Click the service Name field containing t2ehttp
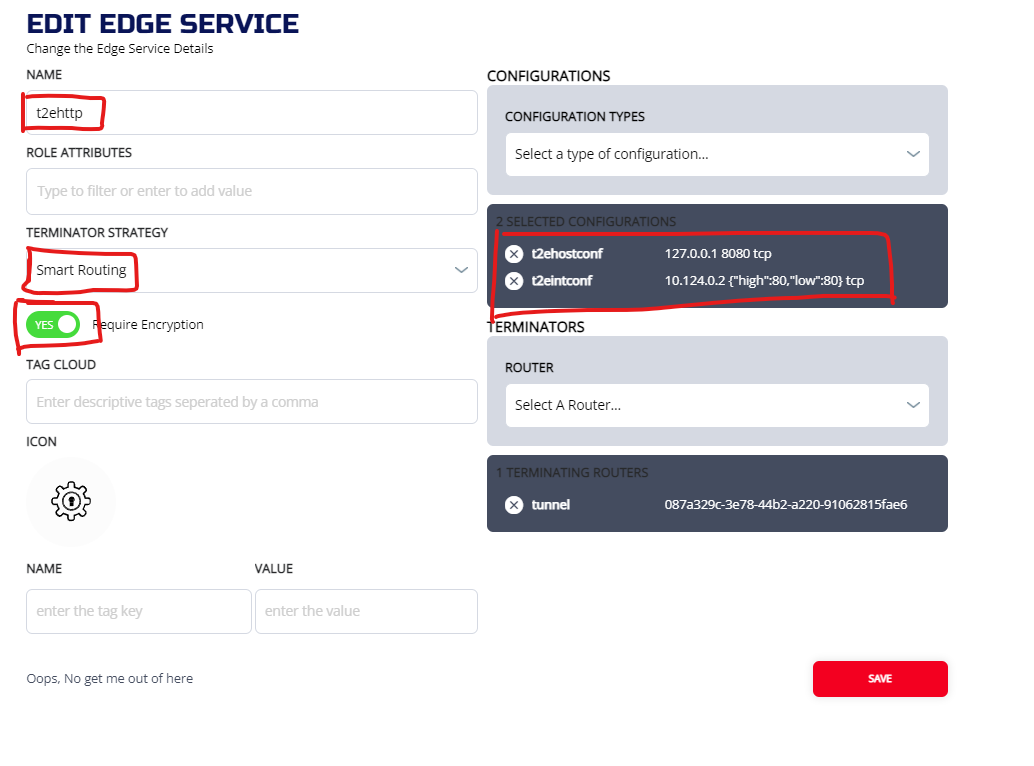The image size is (1034, 766). (x=251, y=113)
